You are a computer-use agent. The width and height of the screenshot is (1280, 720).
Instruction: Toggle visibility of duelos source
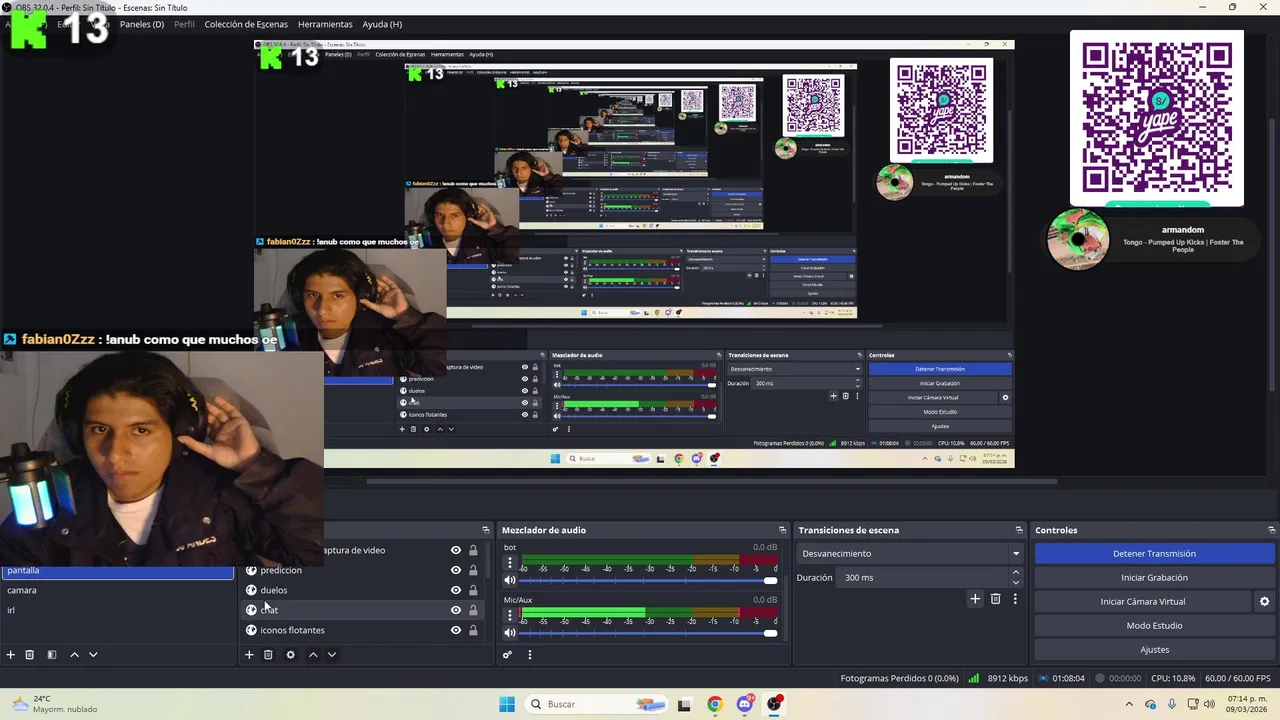[456, 590]
